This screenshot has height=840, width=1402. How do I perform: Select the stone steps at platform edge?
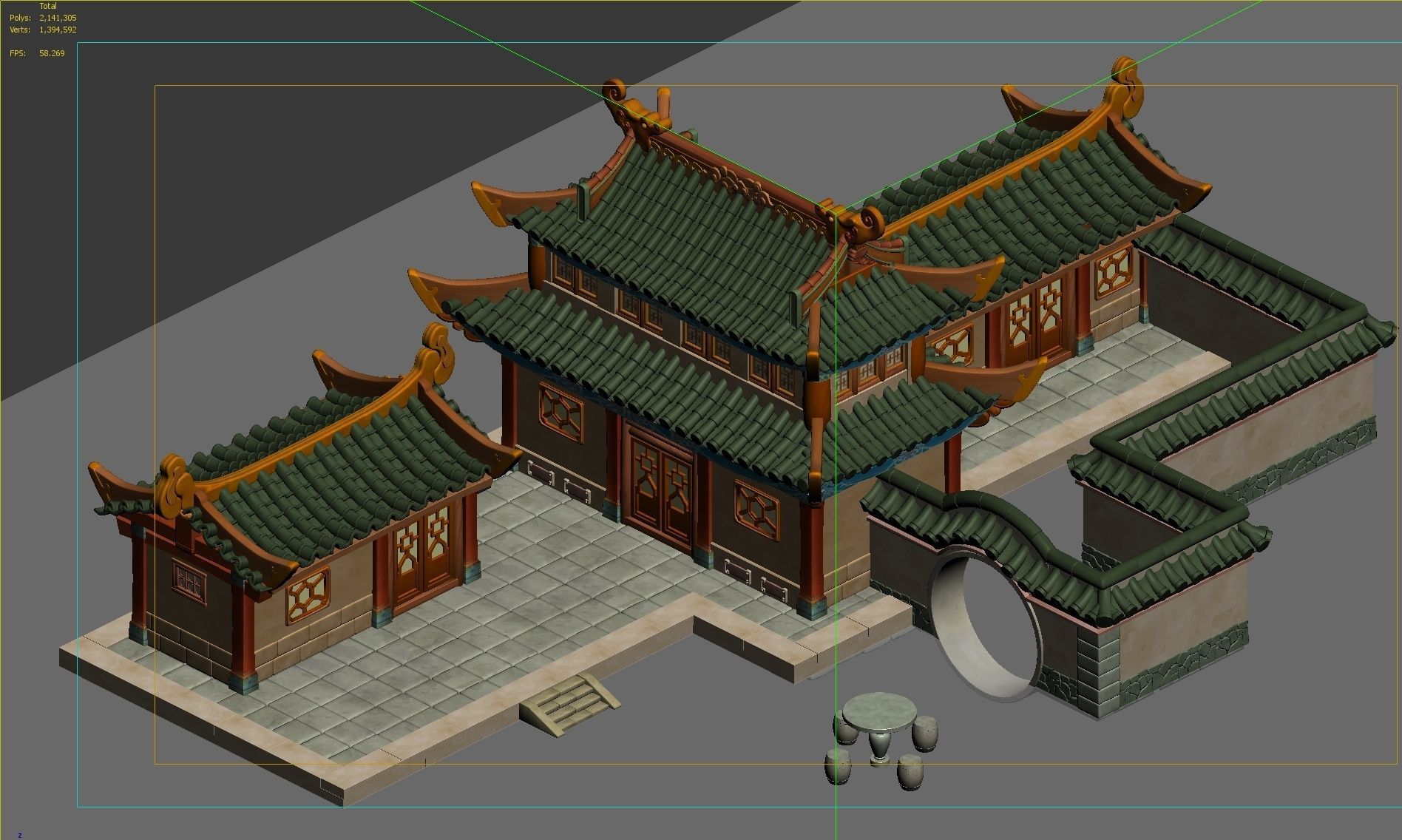pyautogui.click(x=569, y=704)
